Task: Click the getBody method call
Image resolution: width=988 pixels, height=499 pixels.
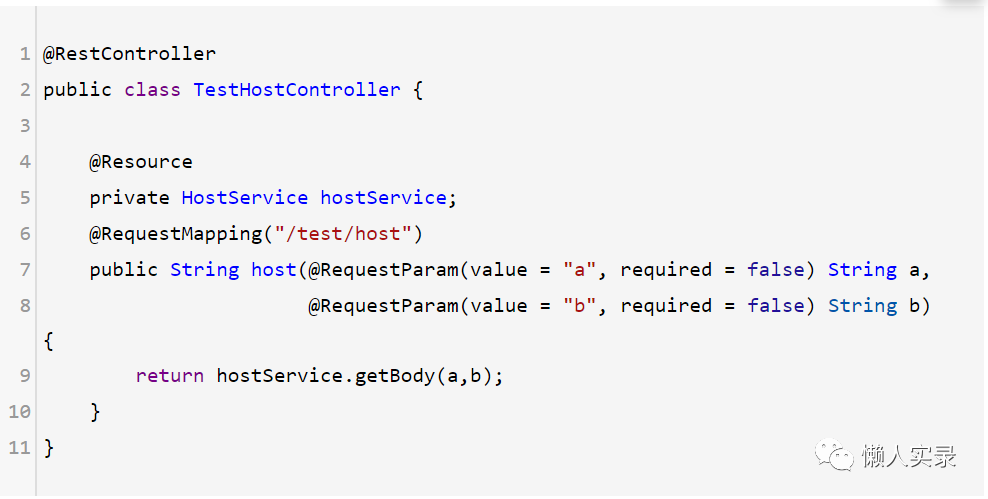Action: [x=395, y=376]
